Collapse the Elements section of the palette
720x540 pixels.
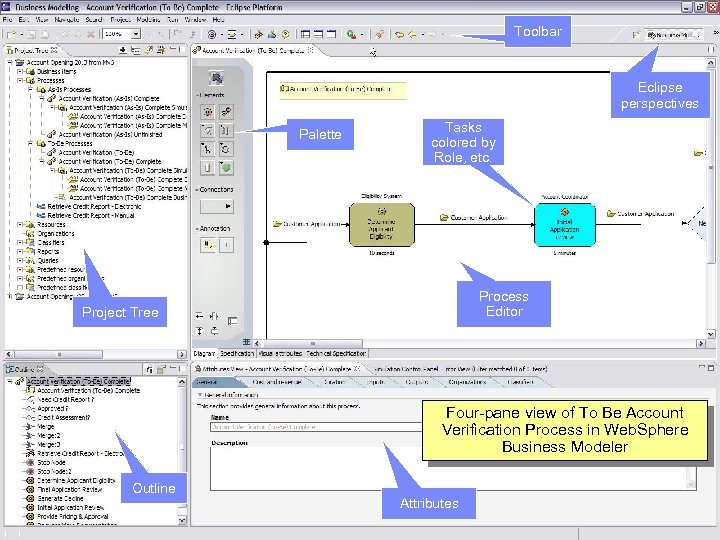click(198, 95)
